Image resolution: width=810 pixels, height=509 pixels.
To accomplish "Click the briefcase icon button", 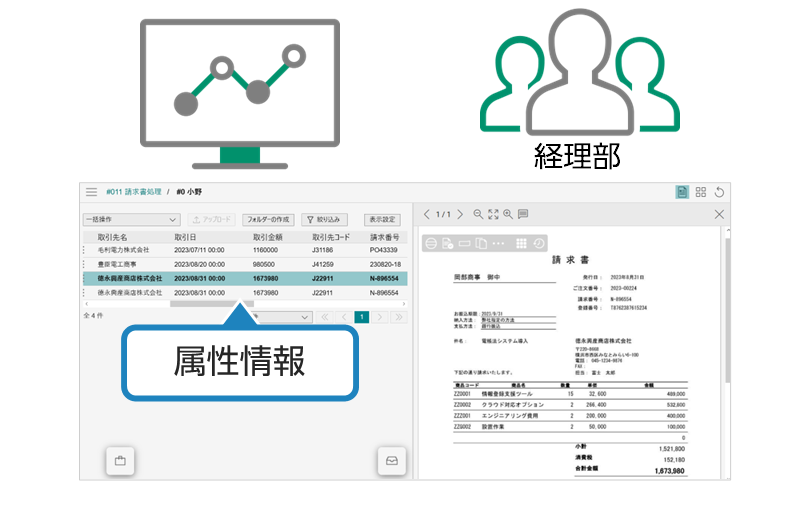I will (120, 461).
